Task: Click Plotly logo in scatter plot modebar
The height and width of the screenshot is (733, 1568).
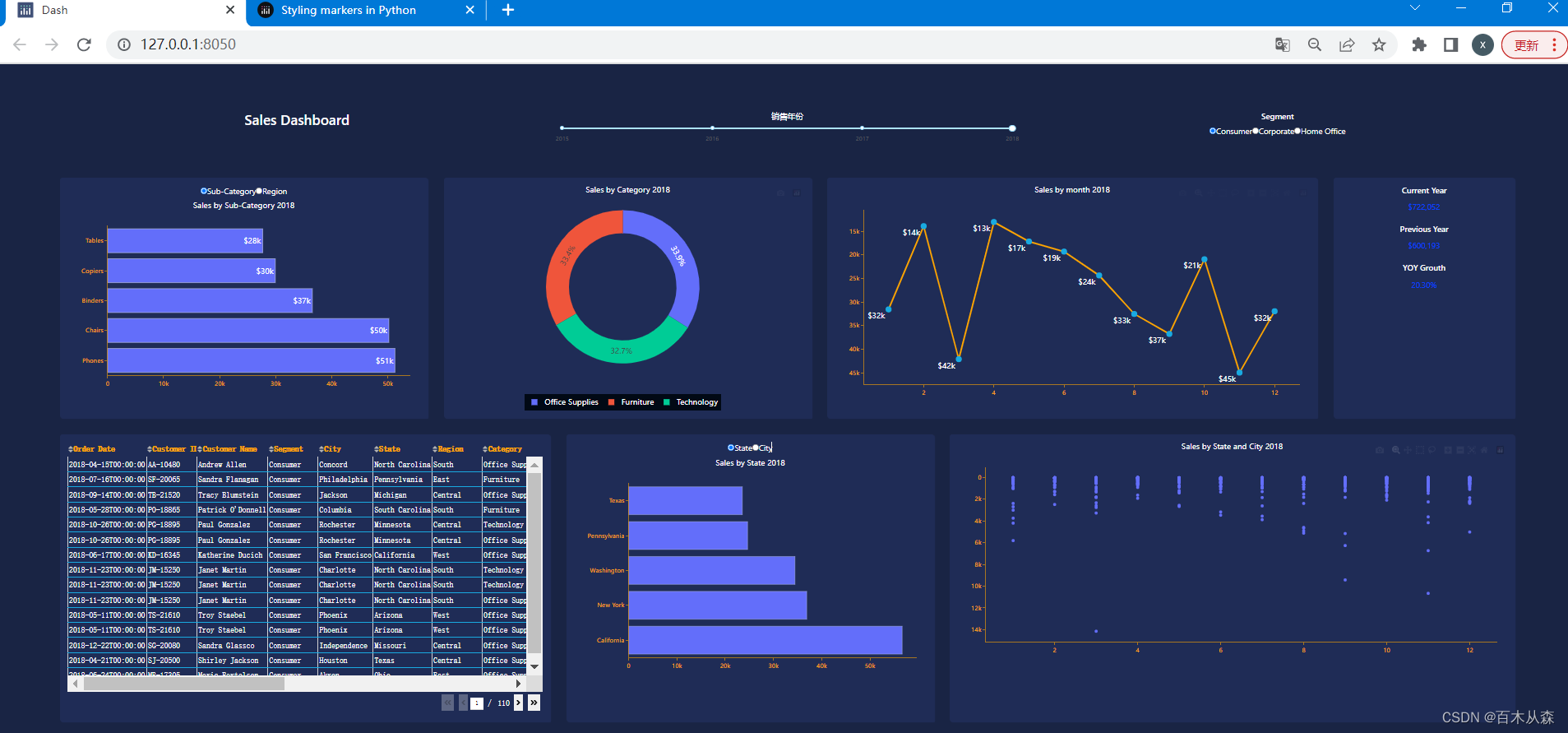Action: tap(1500, 450)
